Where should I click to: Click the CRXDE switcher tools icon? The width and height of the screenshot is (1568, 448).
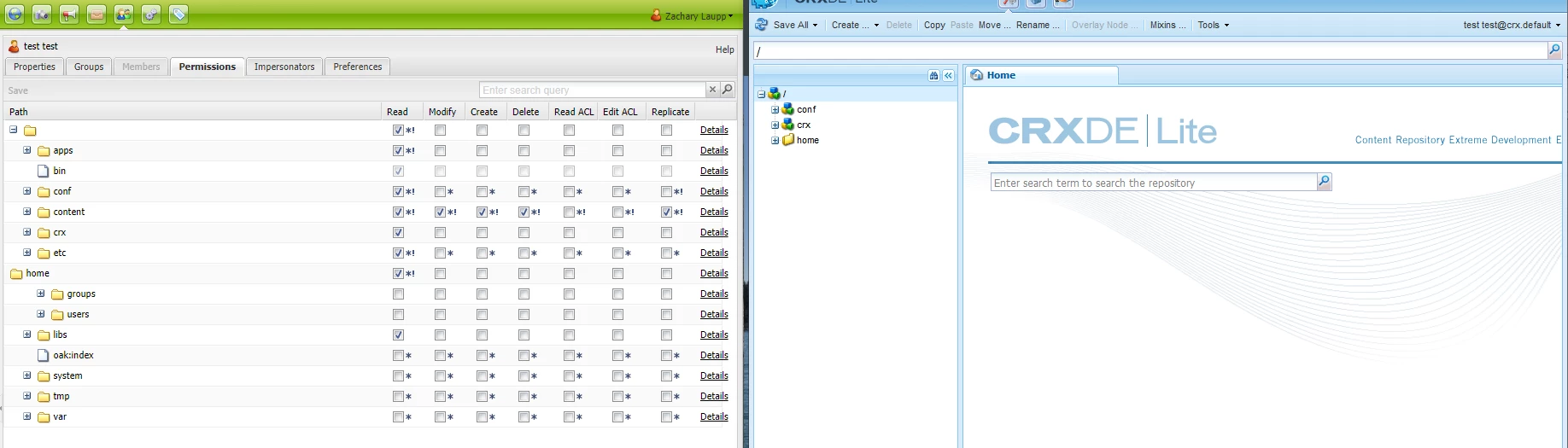click(x=1009, y=3)
